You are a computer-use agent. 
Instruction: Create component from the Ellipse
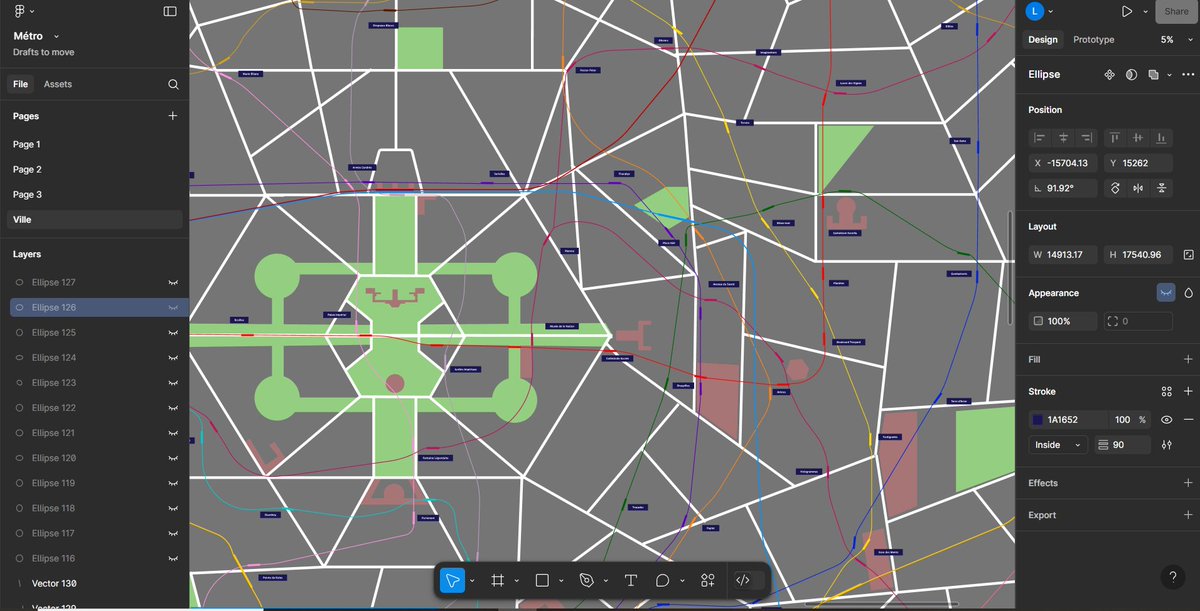click(x=1109, y=75)
